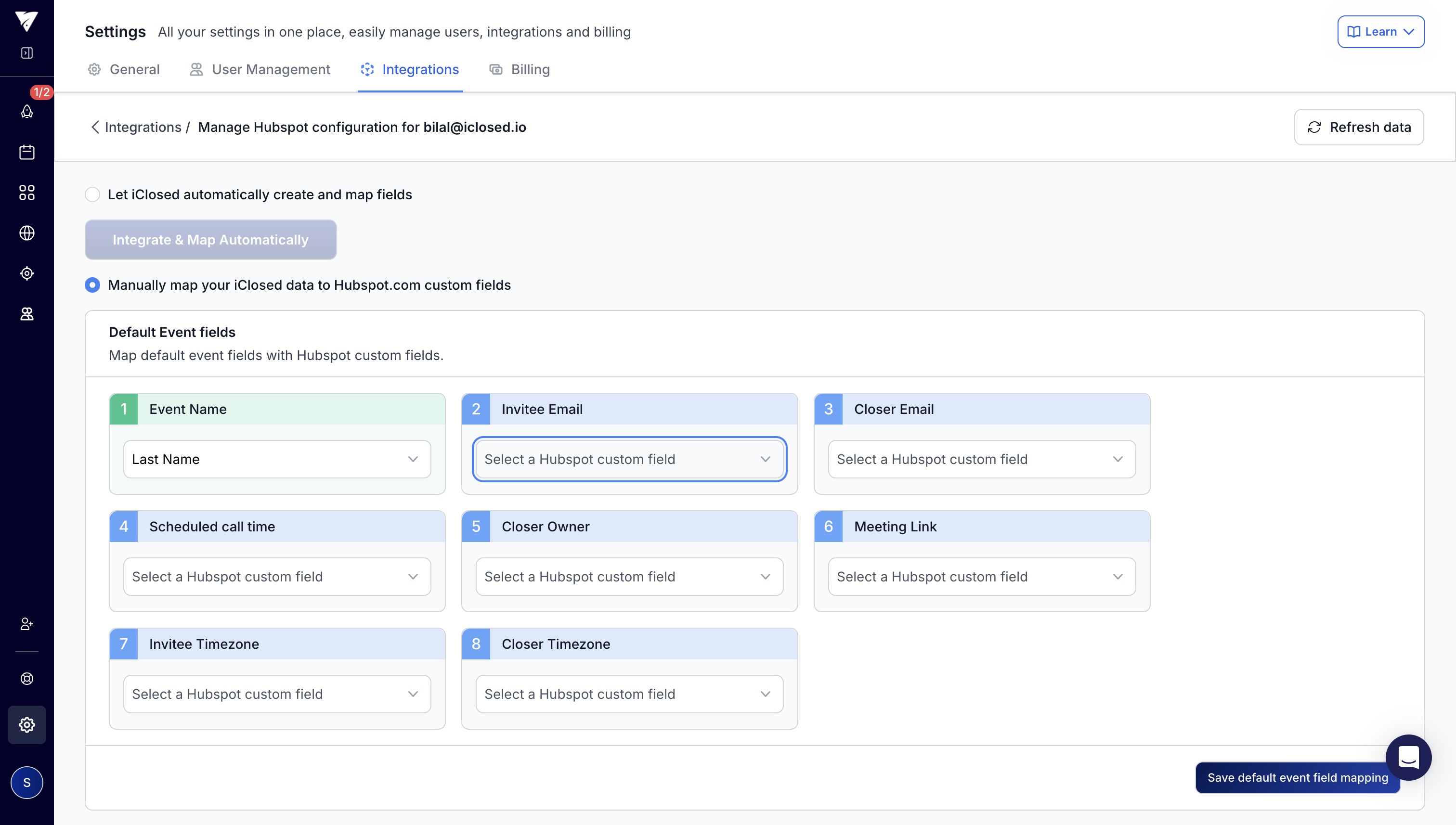Select automatic create and map fields radio
The width and height of the screenshot is (1456, 825).
coord(92,194)
